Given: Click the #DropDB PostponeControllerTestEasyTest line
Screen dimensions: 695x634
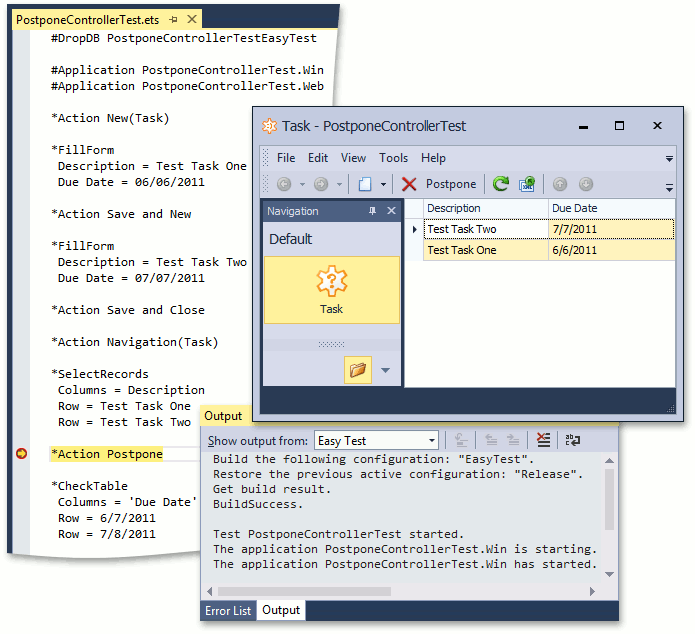Looking at the screenshot, I should (184, 38).
